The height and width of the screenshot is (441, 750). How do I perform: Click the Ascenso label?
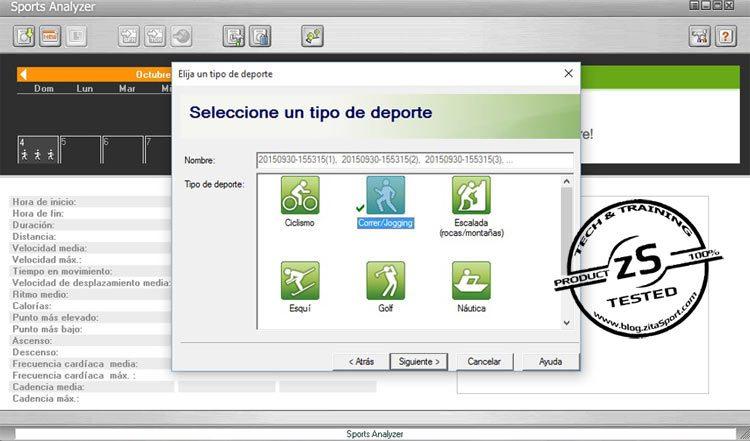pyautogui.click(x=32, y=341)
